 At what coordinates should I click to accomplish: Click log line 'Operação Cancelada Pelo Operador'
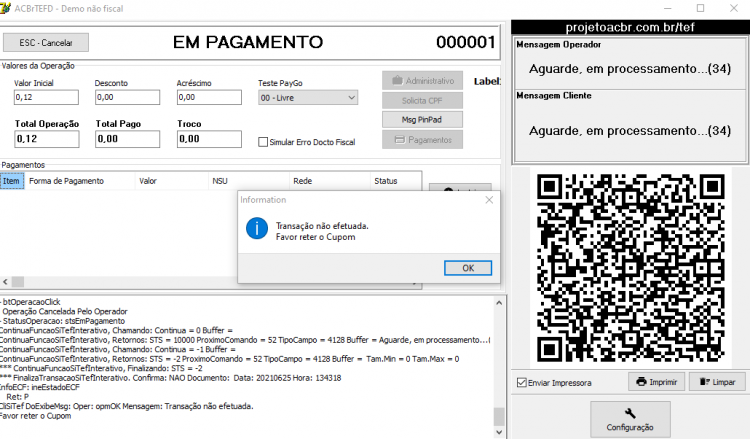65,311
